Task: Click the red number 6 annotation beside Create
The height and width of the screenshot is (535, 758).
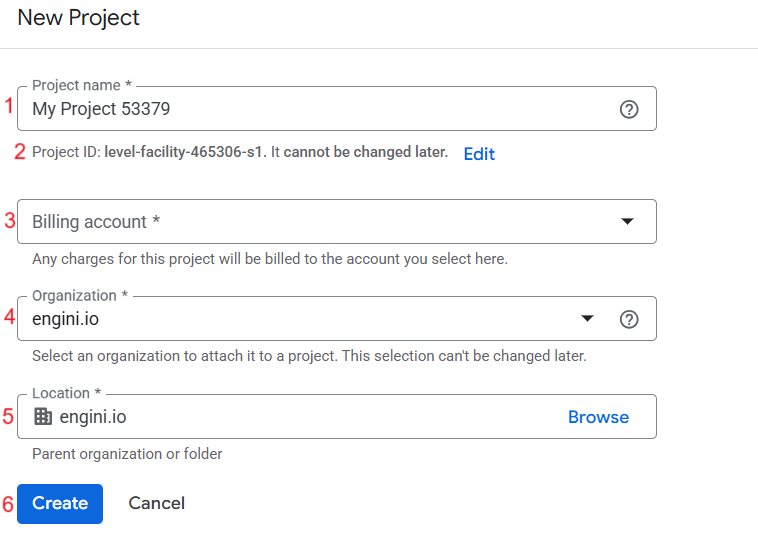Action: click(8, 505)
